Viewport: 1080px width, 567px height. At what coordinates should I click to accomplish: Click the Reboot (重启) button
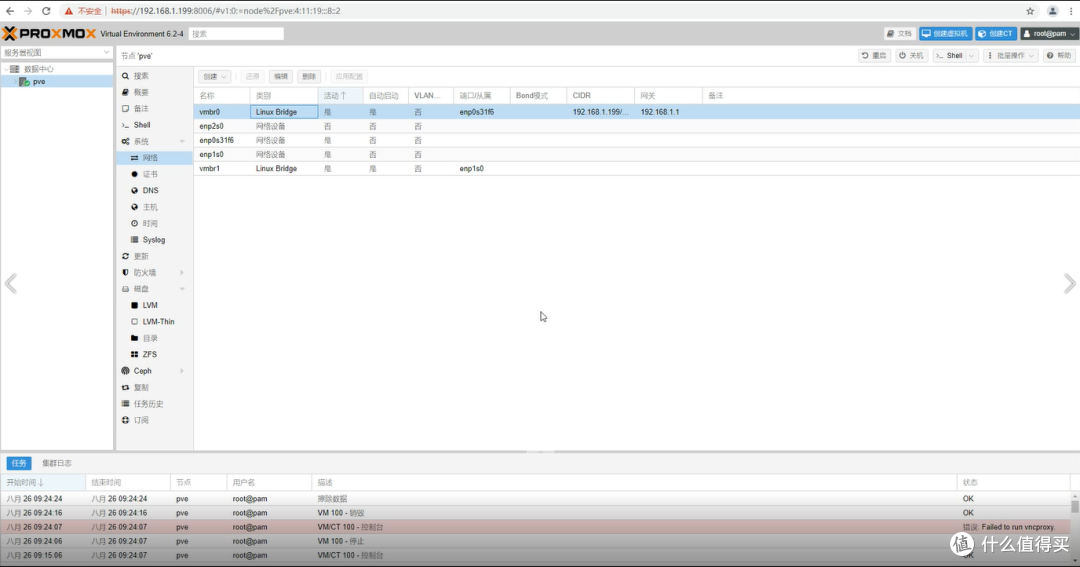(x=874, y=56)
